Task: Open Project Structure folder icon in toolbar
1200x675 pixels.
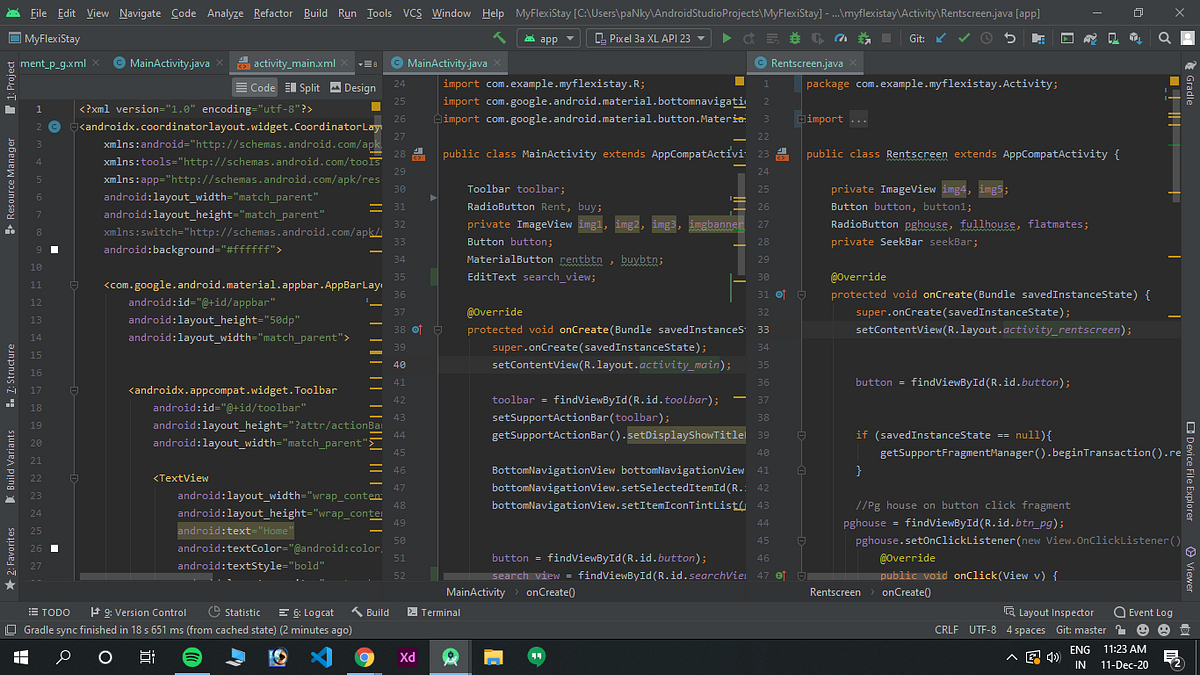Action: pyautogui.click(x=1038, y=38)
